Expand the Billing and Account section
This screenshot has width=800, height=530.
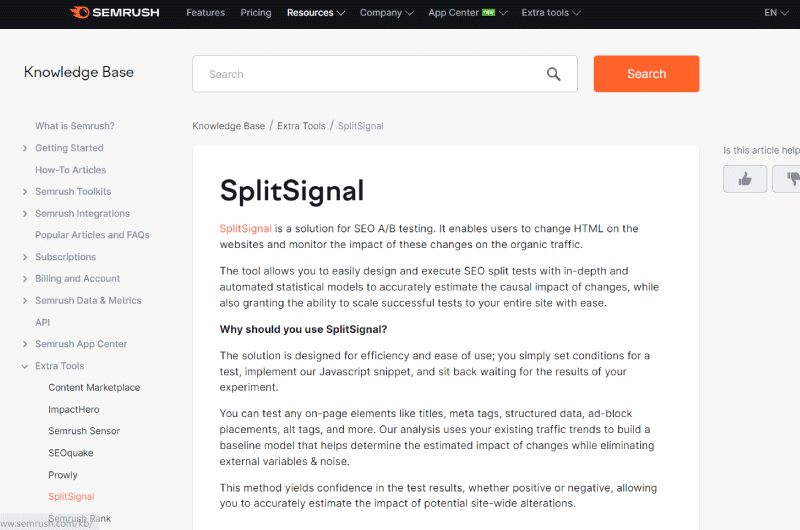25,279
